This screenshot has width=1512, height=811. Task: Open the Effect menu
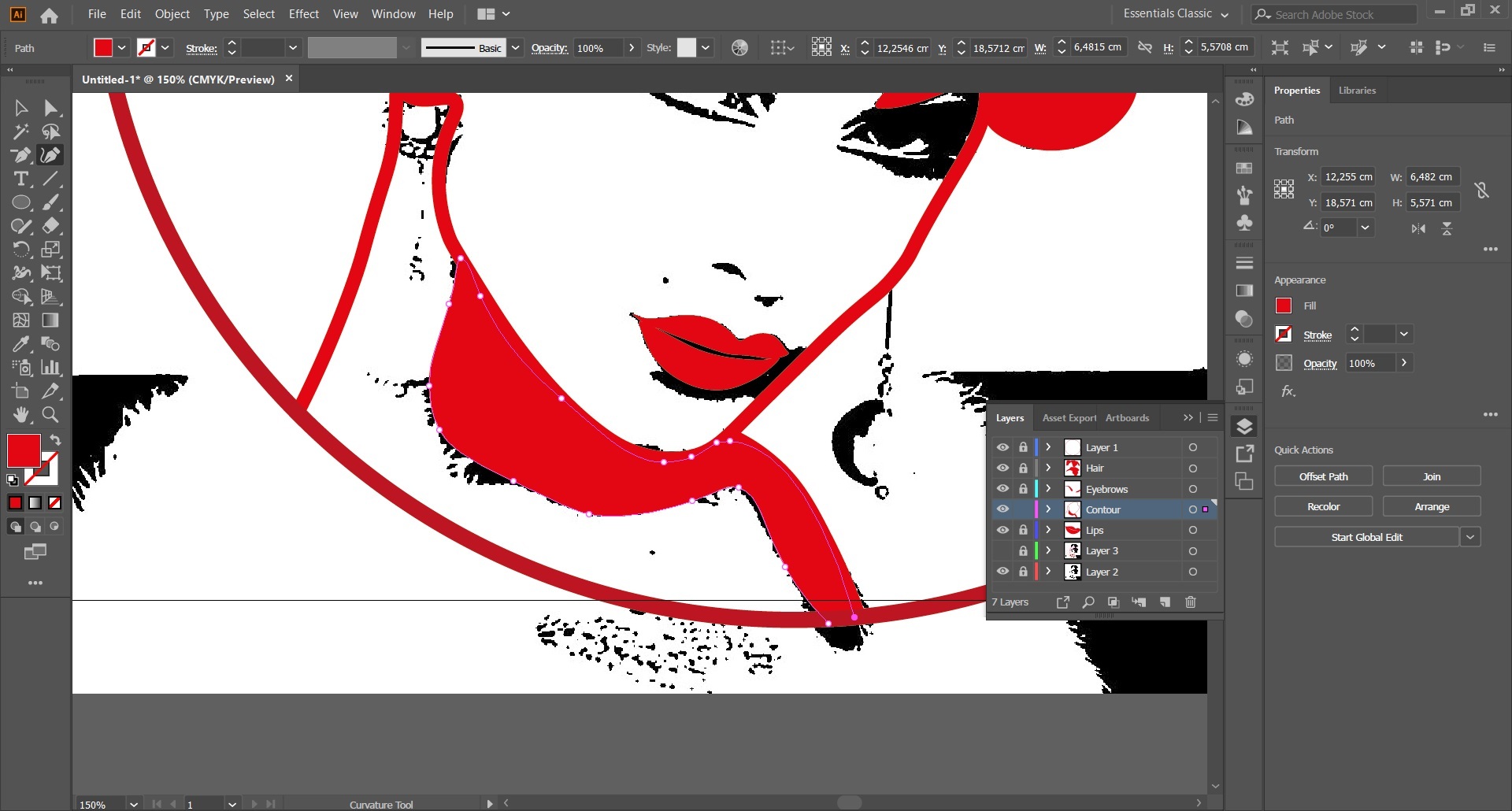[304, 14]
